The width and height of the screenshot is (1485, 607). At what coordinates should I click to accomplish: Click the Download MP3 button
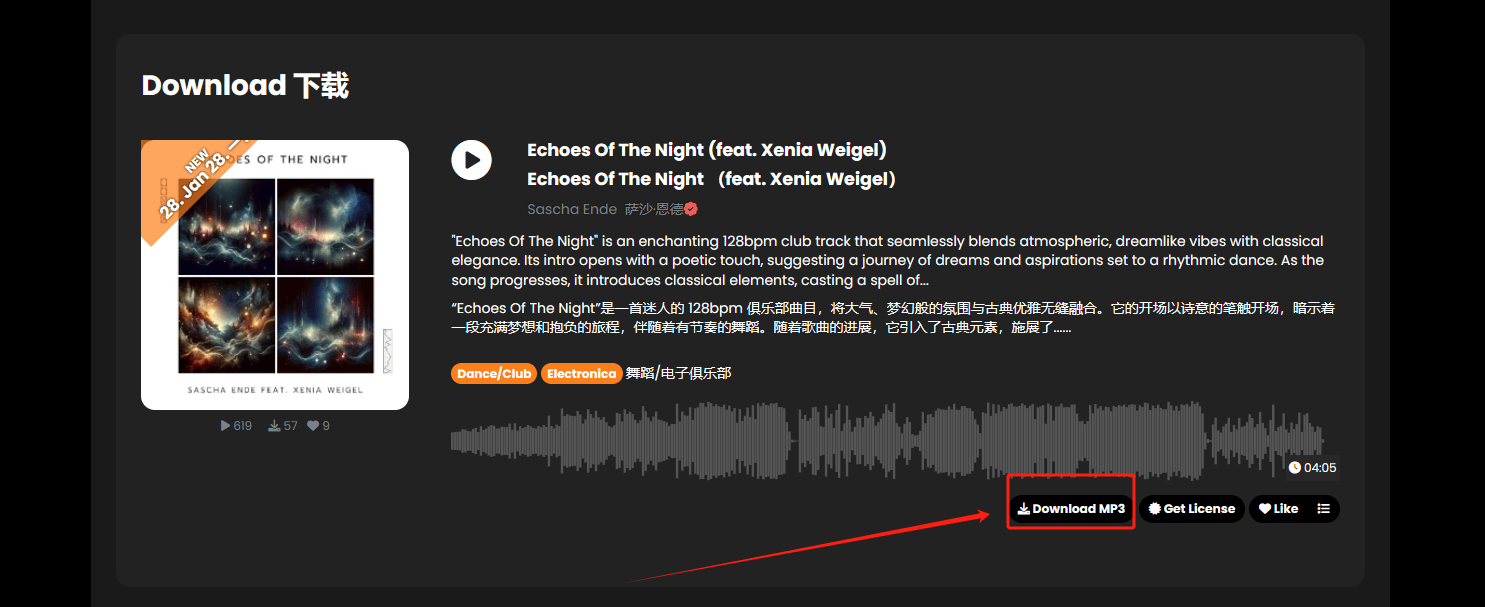(1071, 509)
